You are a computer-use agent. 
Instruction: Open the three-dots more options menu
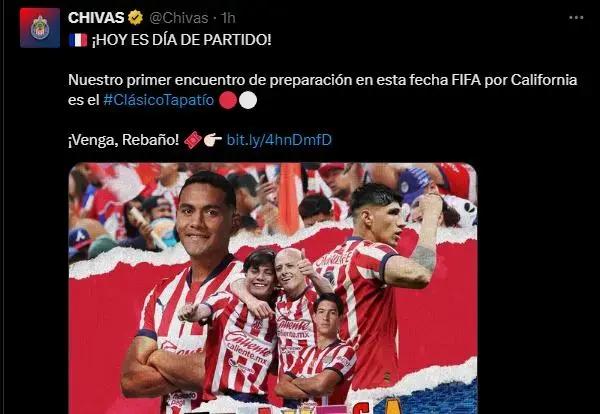[x=576, y=18]
